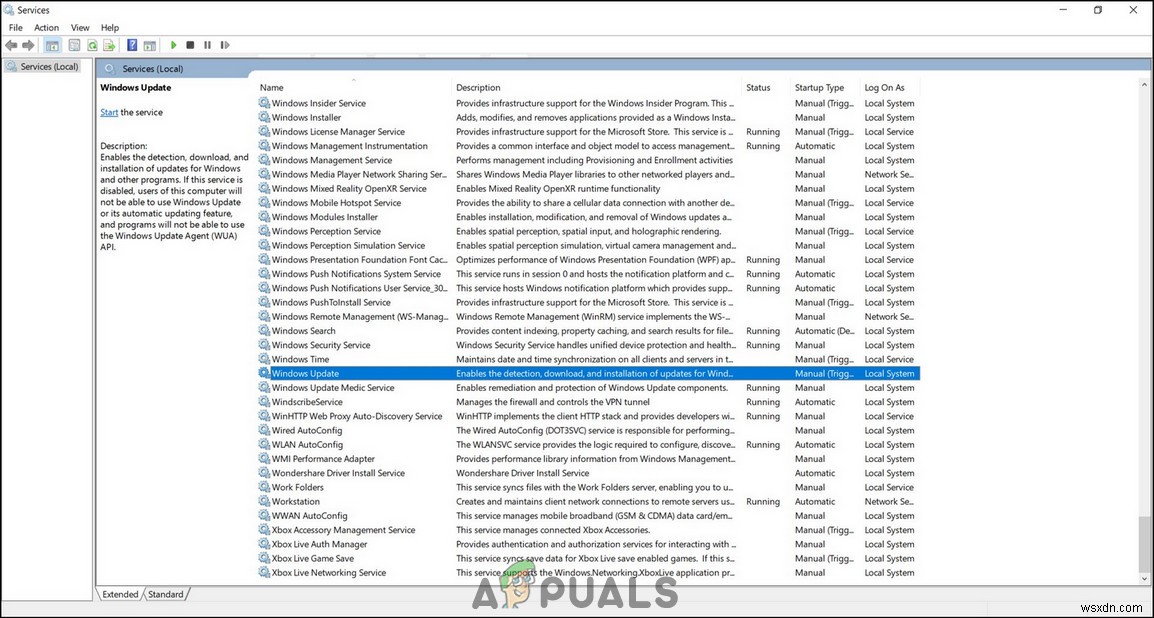Click gear icon beside Windows Time
1154x618 pixels.
[x=264, y=359]
